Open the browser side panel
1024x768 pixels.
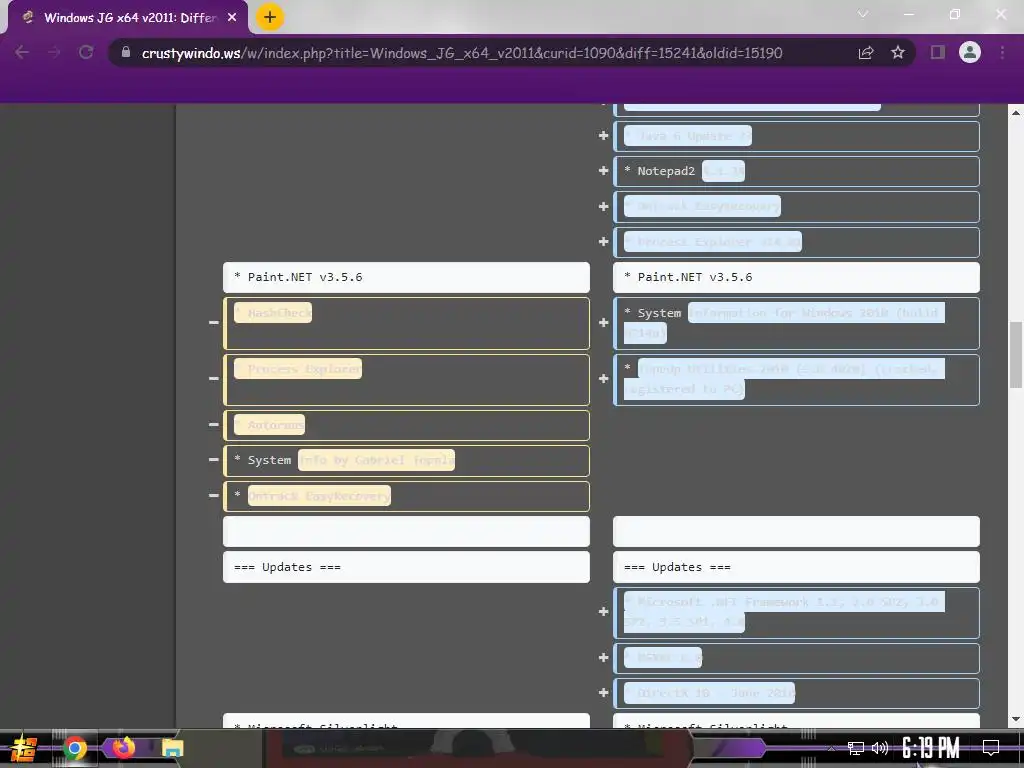pyautogui.click(x=938, y=52)
